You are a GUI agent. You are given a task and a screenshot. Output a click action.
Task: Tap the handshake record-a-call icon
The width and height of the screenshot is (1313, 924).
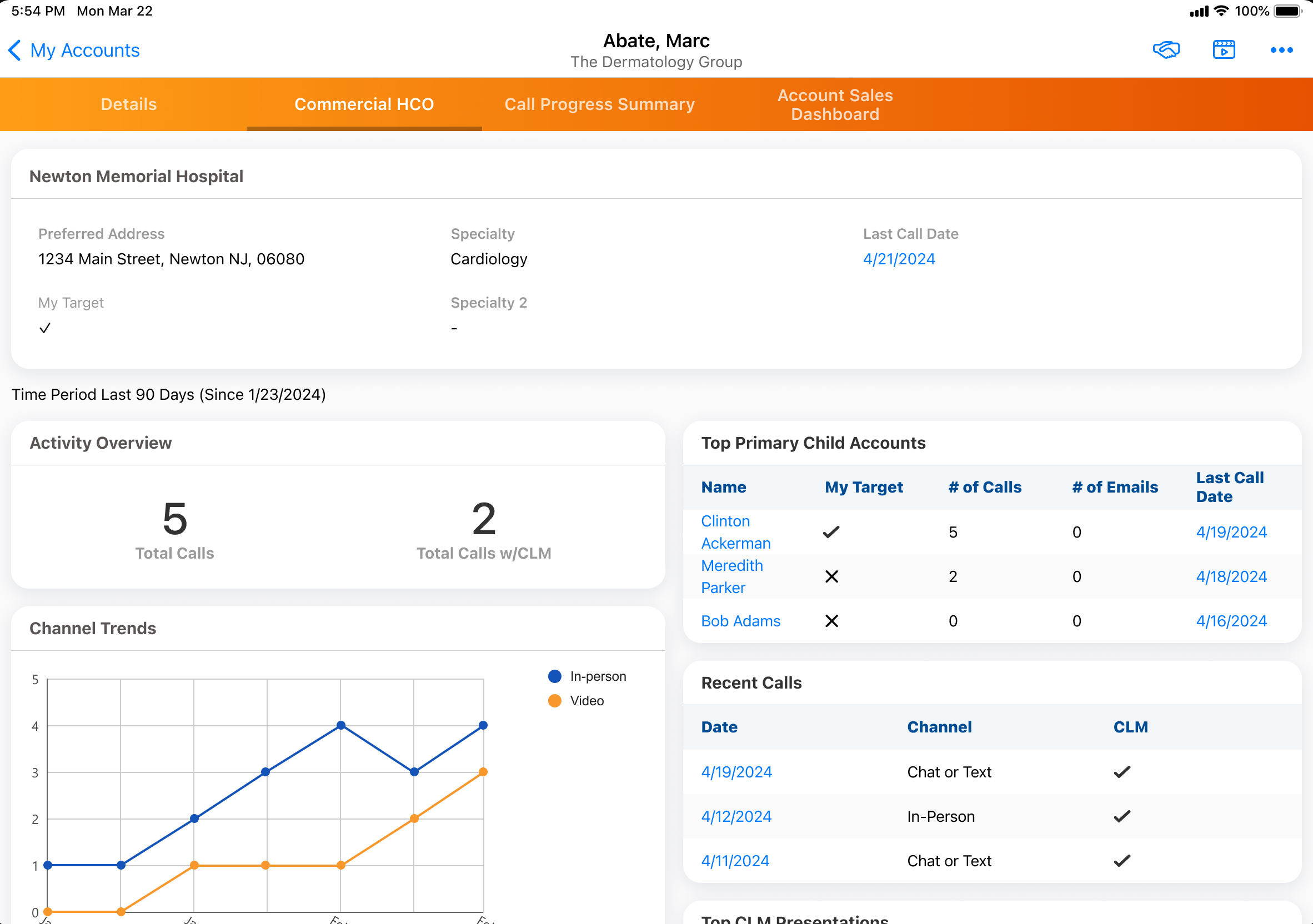[x=1166, y=50]
